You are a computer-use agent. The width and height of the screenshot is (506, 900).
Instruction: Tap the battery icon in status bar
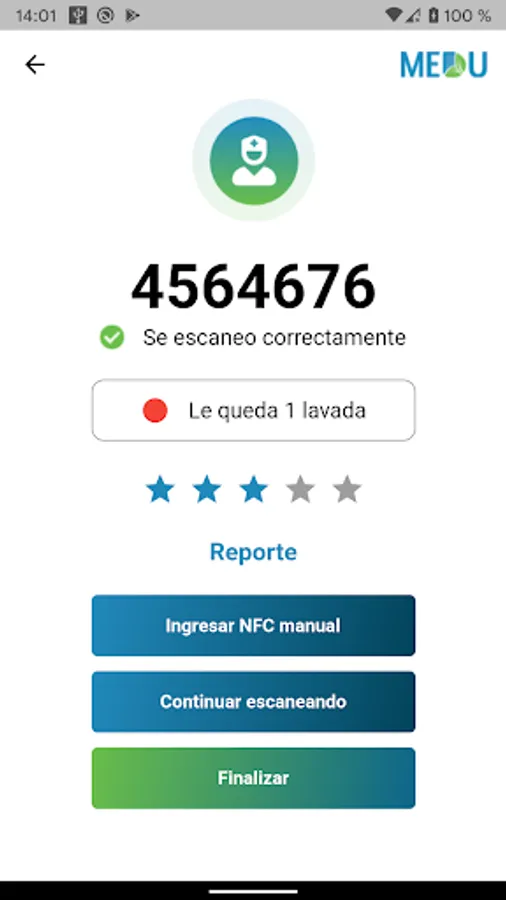point(434,15)
